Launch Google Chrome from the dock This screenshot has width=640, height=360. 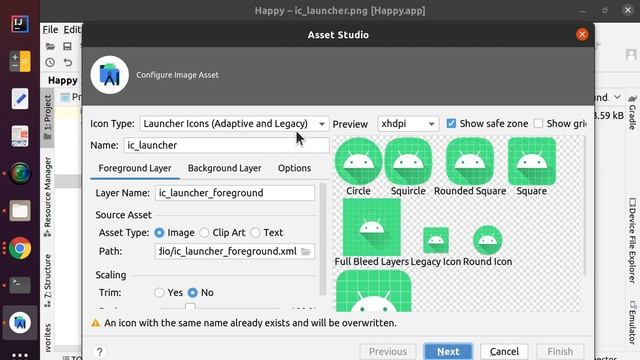pos(20,248)
